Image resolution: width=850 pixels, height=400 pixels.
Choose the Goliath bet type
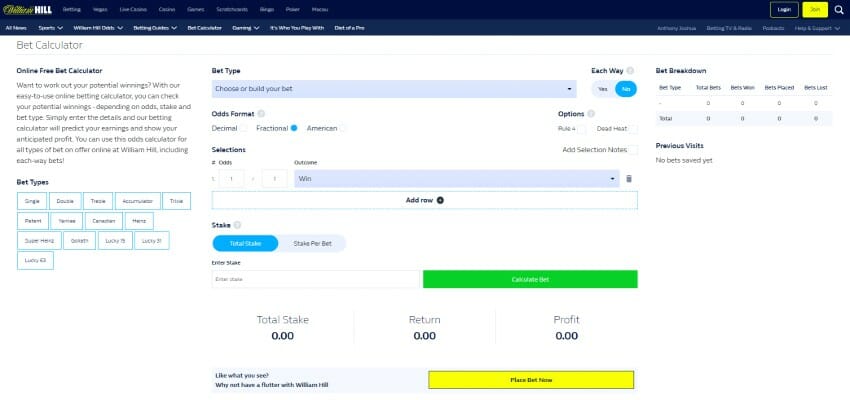80,241
